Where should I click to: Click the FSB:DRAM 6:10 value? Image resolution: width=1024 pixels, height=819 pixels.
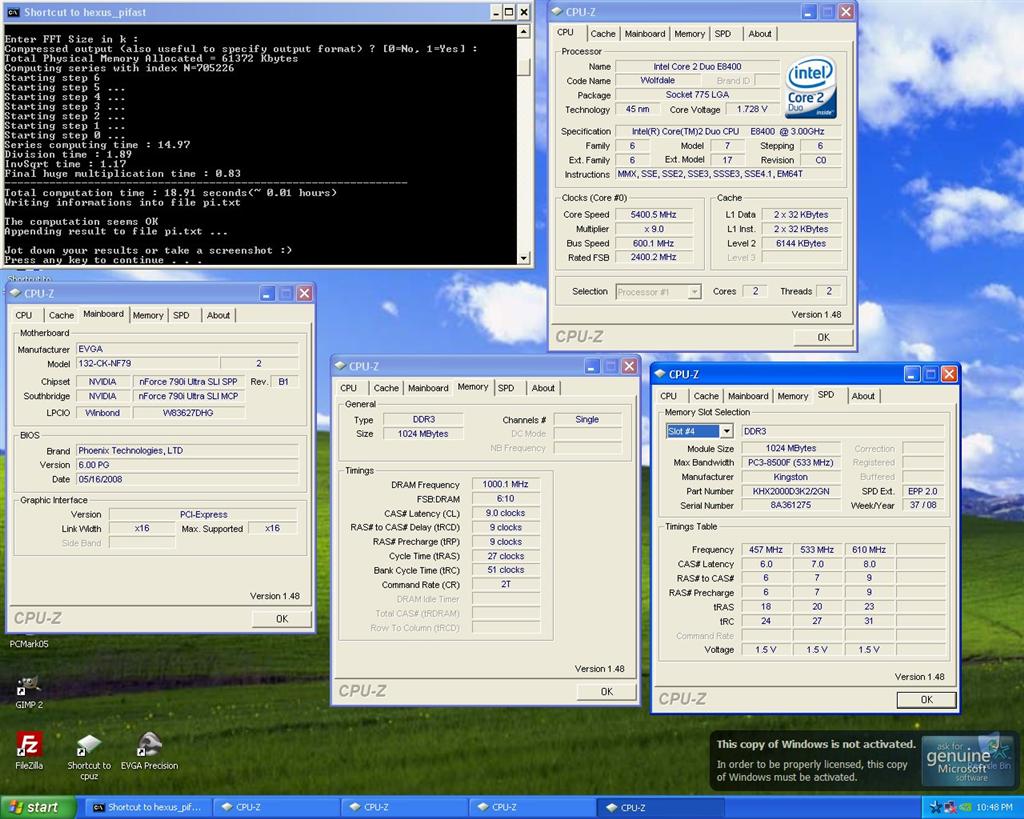click(505, 499)
